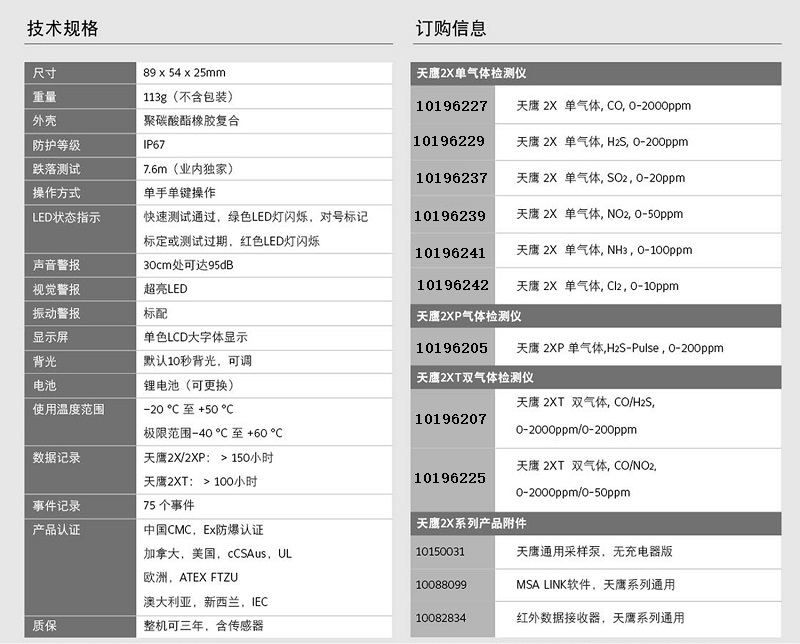Select part number 10196237
The height and width of the screenshot is (644, 800).
452,178
